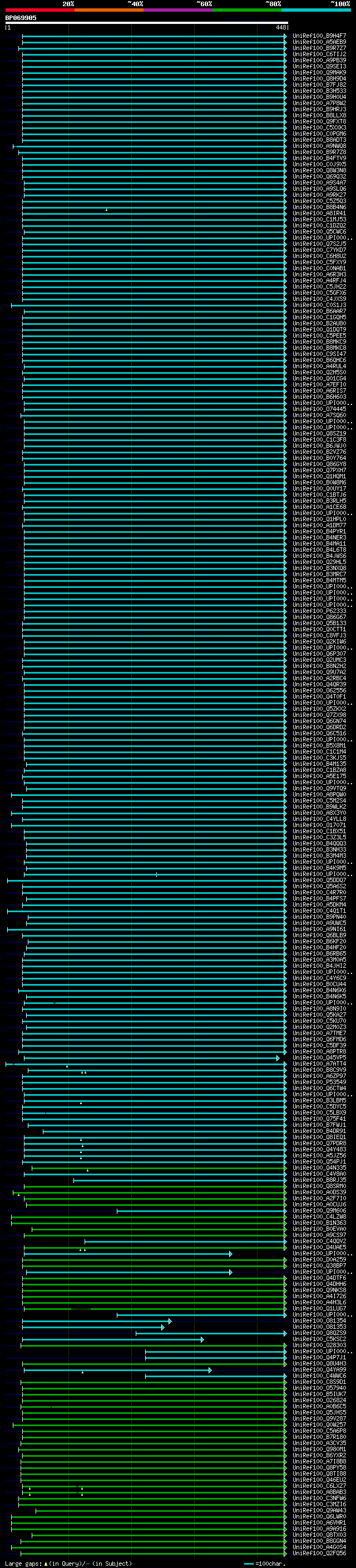Open hit UniRef100_A5AEB9
Image resolution: width=356 pixels, height=1568 pixels.
tap(319, 42)
